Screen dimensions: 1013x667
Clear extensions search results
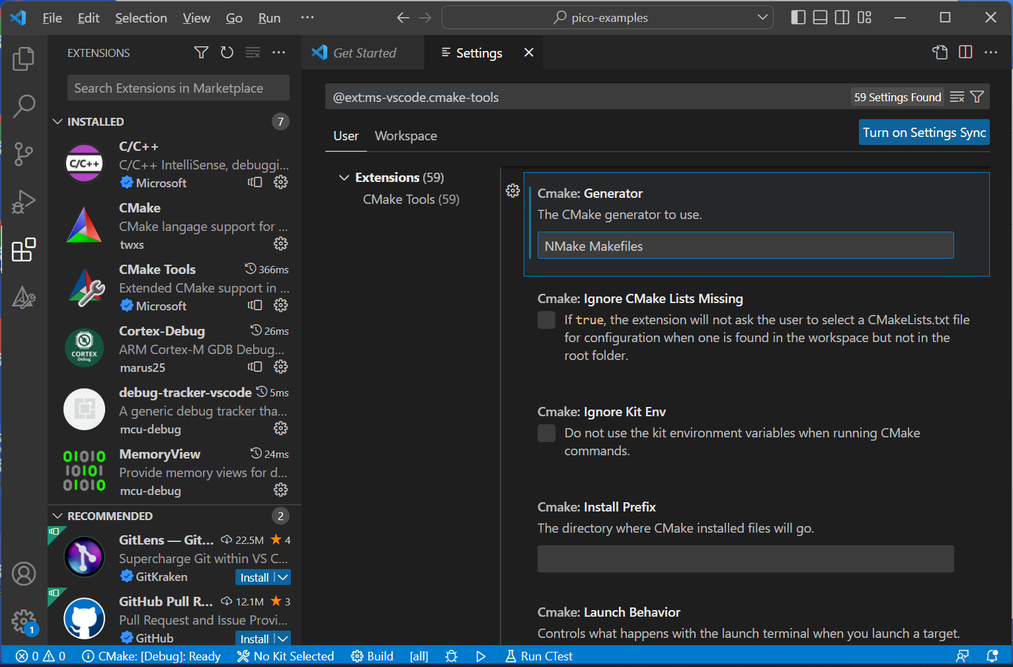(x=253, y=53)
